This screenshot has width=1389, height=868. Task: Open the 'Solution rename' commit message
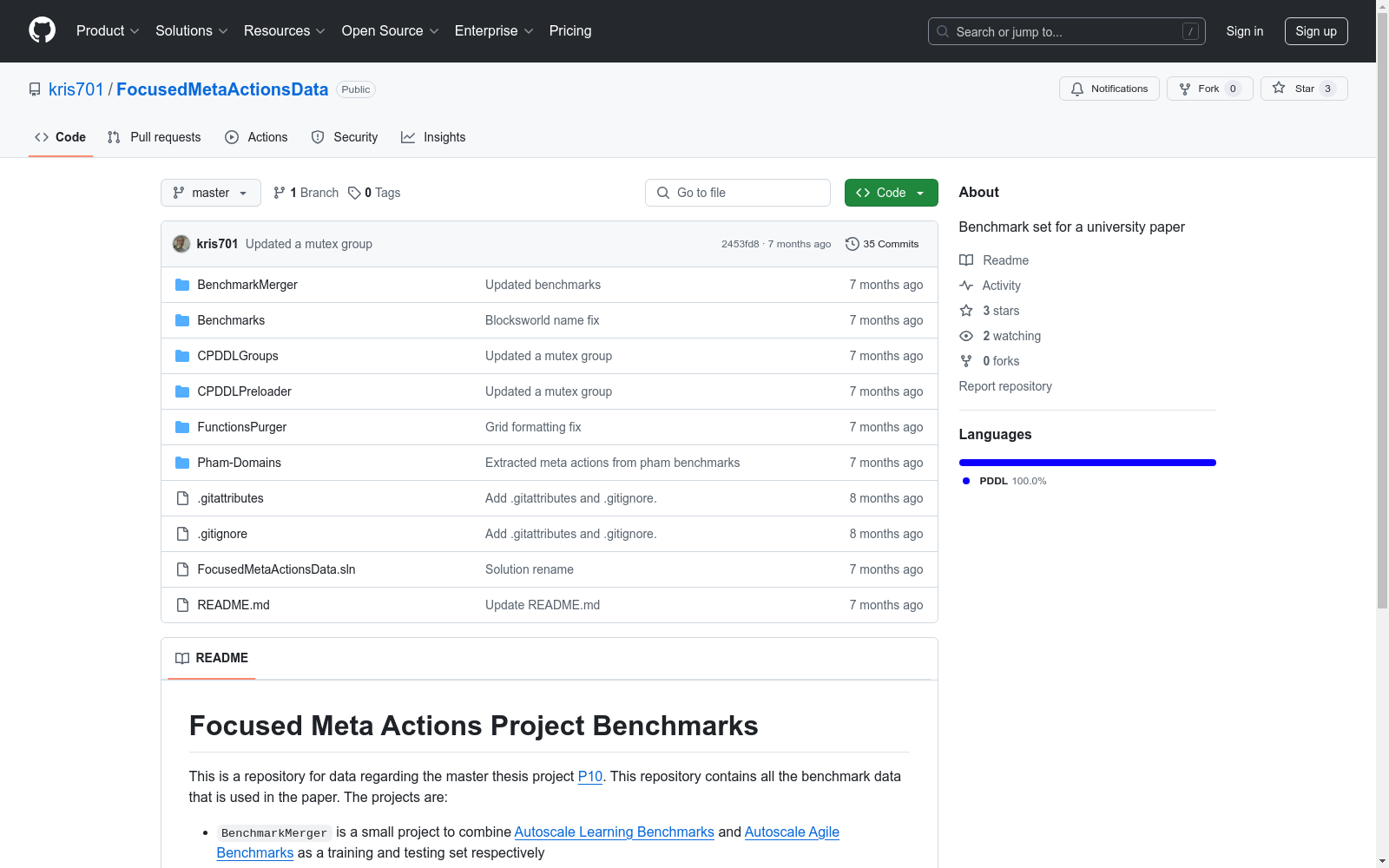pos(530,569)
